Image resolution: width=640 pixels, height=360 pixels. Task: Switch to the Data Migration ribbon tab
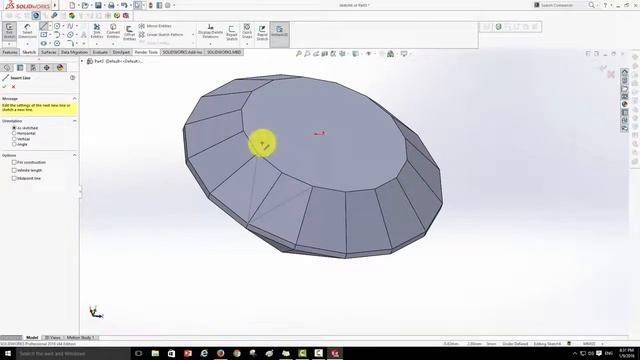[x=74, y=52]
